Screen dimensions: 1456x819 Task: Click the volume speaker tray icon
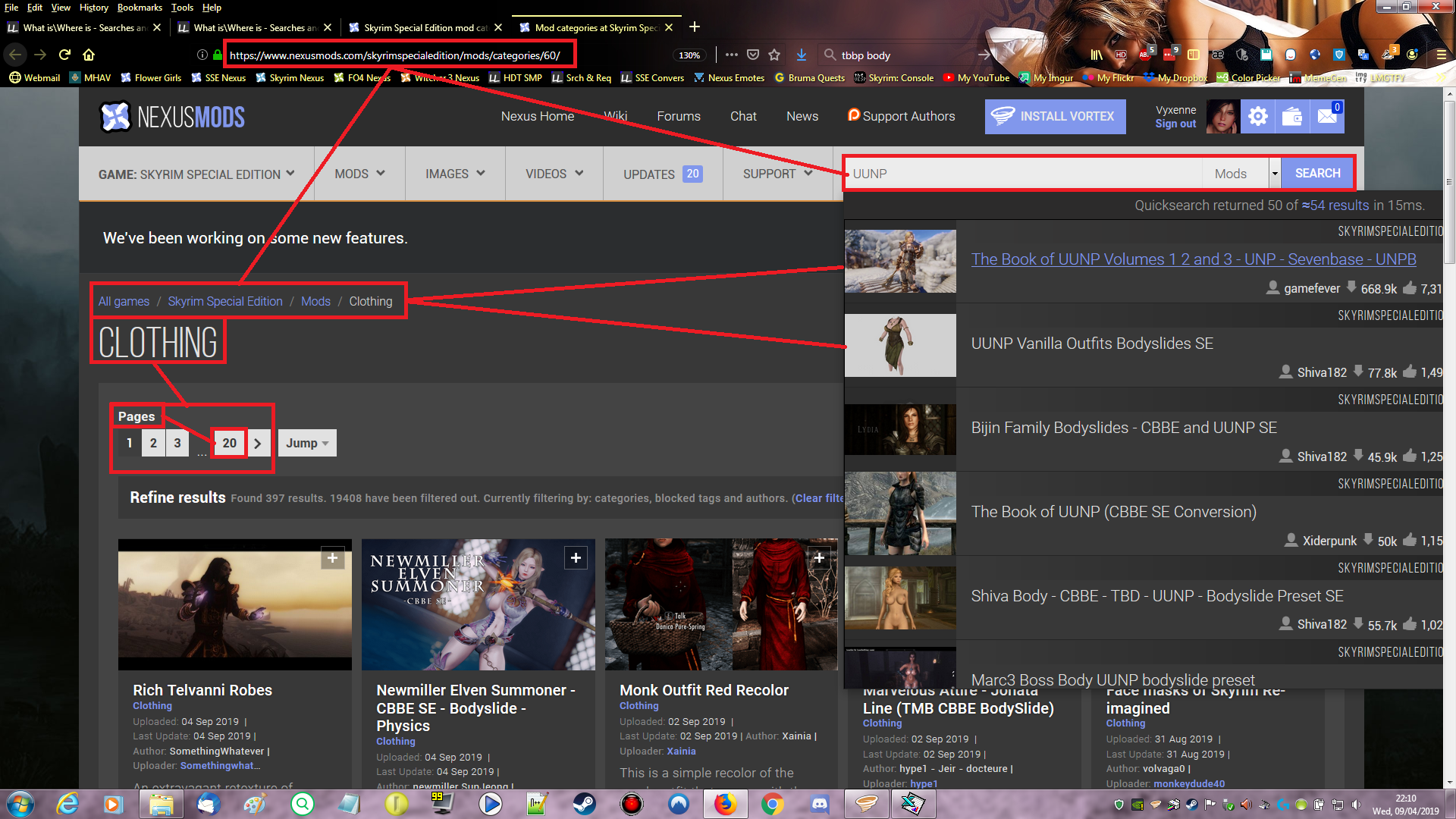tap(1356, 805)
